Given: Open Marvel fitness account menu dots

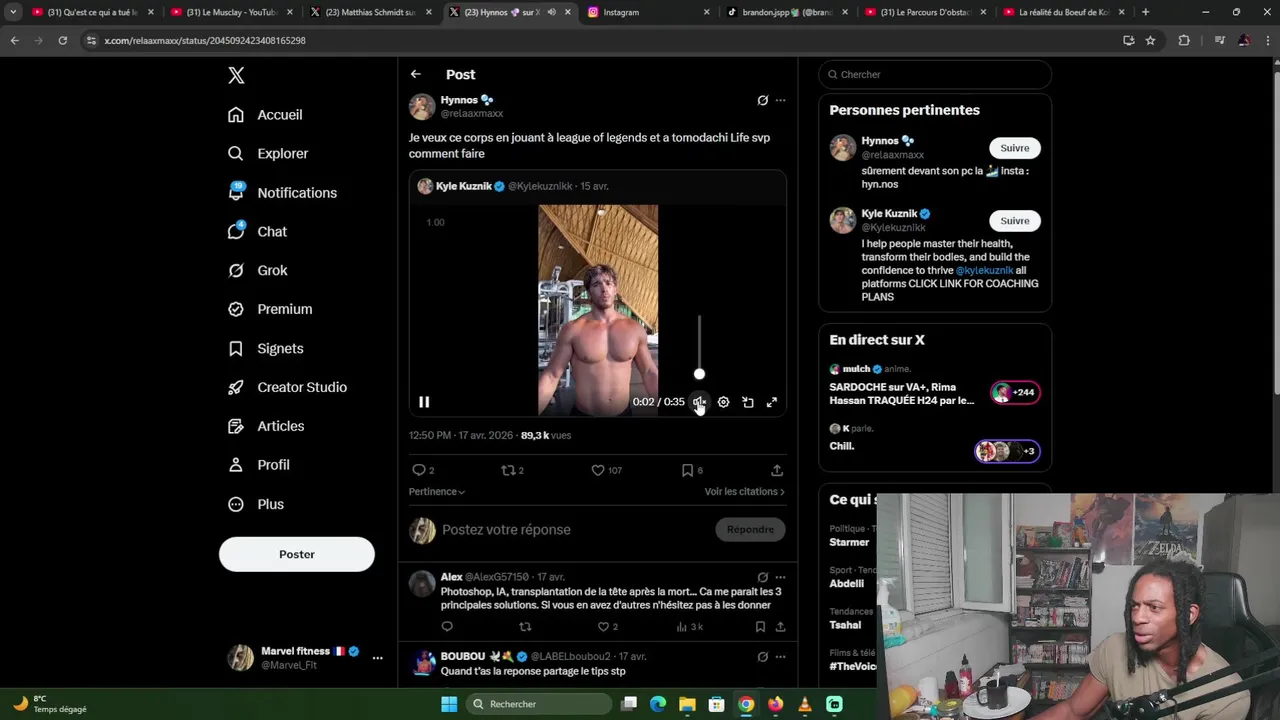Looking at the screenshot, I should point(377,658).
